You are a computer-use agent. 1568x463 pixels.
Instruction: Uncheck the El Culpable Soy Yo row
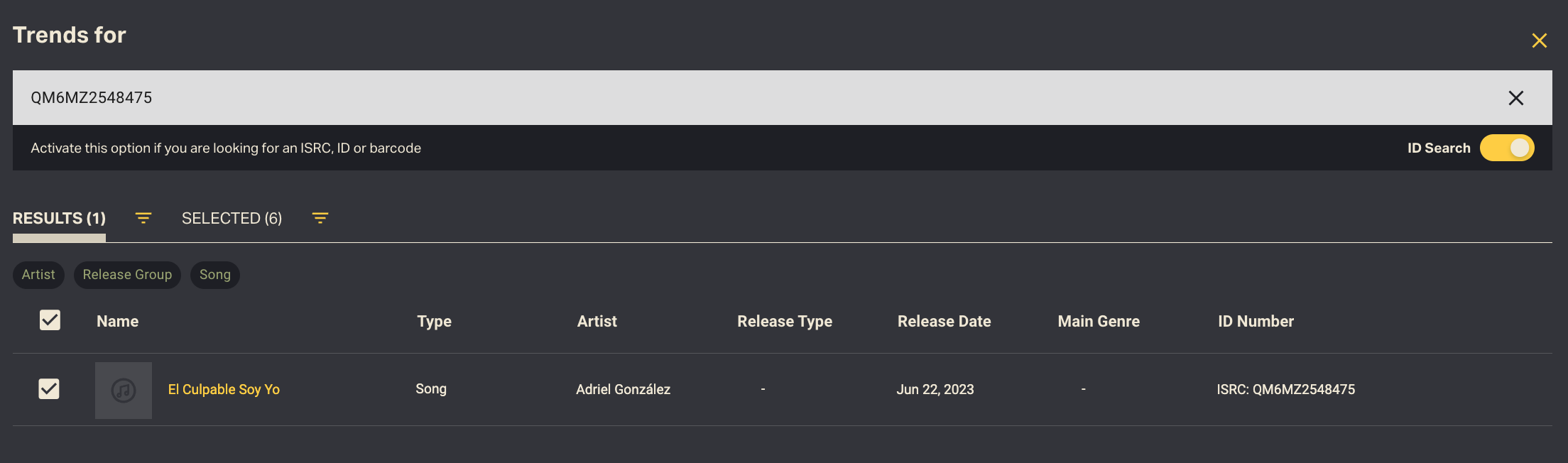click(49, 388)
